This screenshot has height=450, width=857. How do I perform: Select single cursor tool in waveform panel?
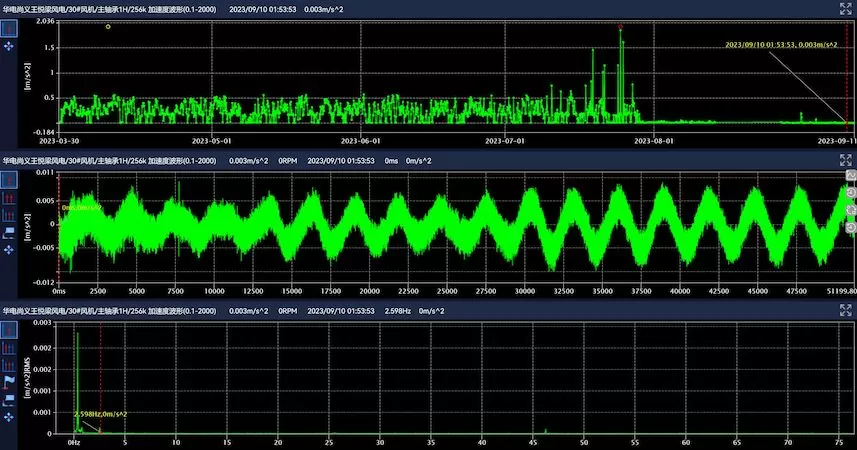tap(9, 180)
